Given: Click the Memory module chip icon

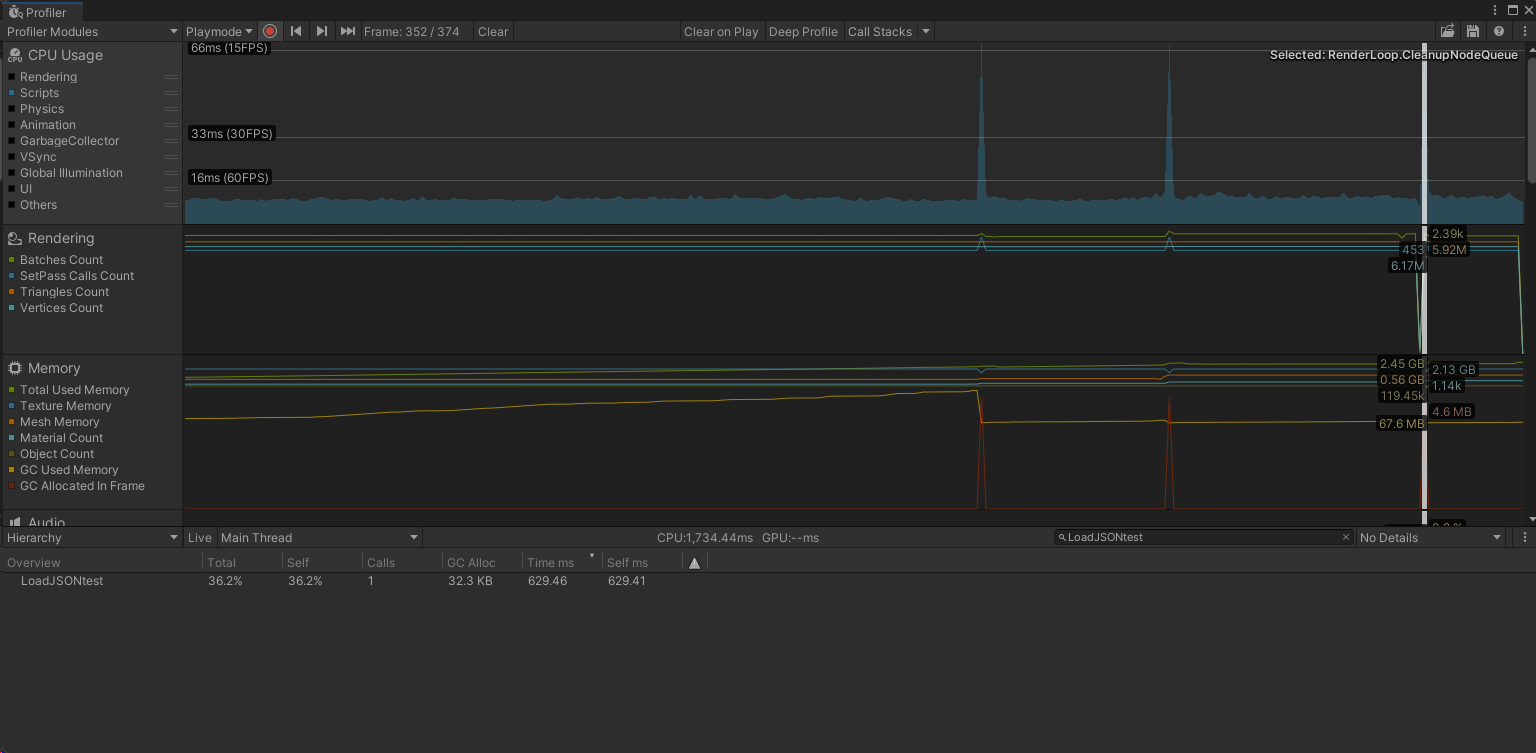Looking at the screenshot, I should point(14,369).
